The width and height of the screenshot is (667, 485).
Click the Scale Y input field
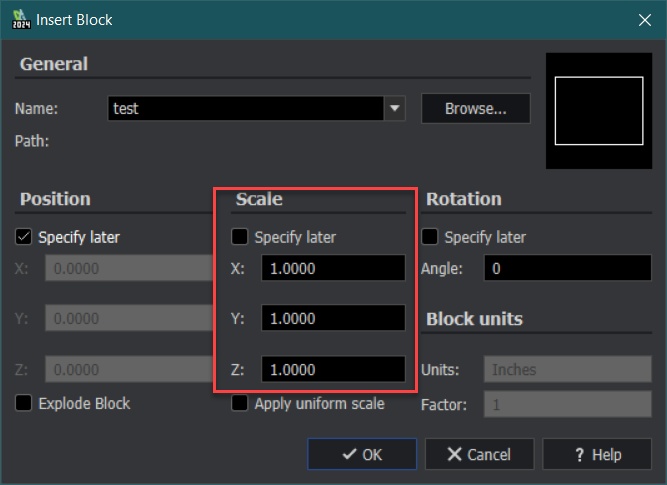pyautogui.click(x=333, y=318)
